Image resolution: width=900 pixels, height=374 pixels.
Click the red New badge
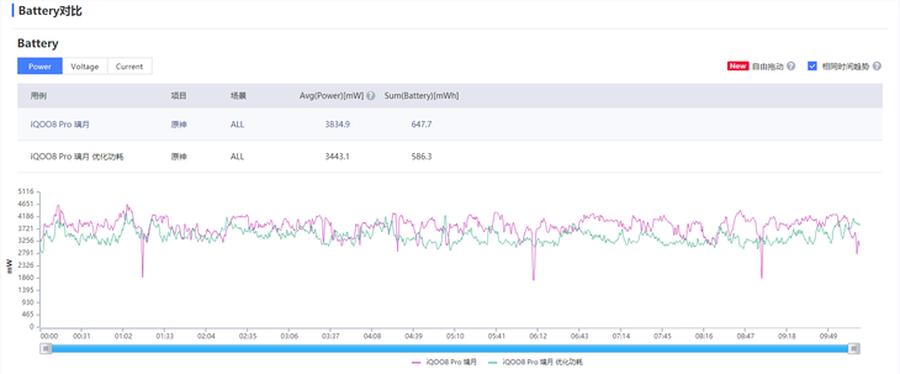point(738,66)
